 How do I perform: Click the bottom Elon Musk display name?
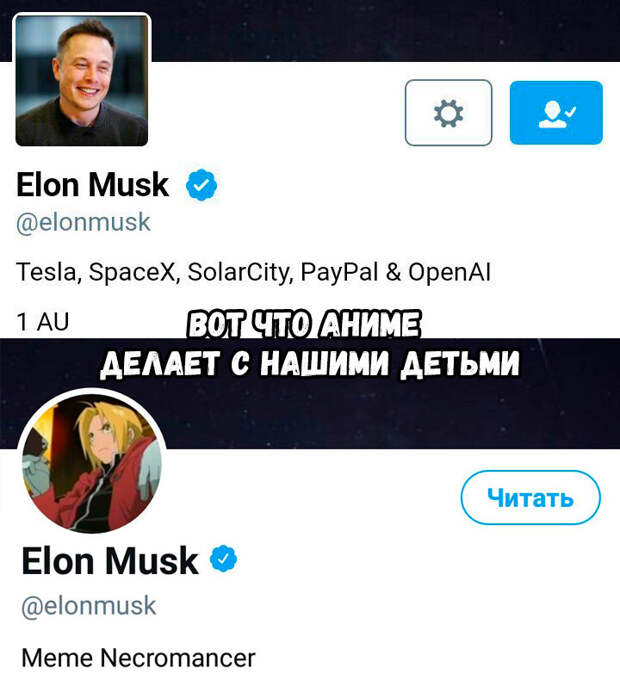pos(109,560)
